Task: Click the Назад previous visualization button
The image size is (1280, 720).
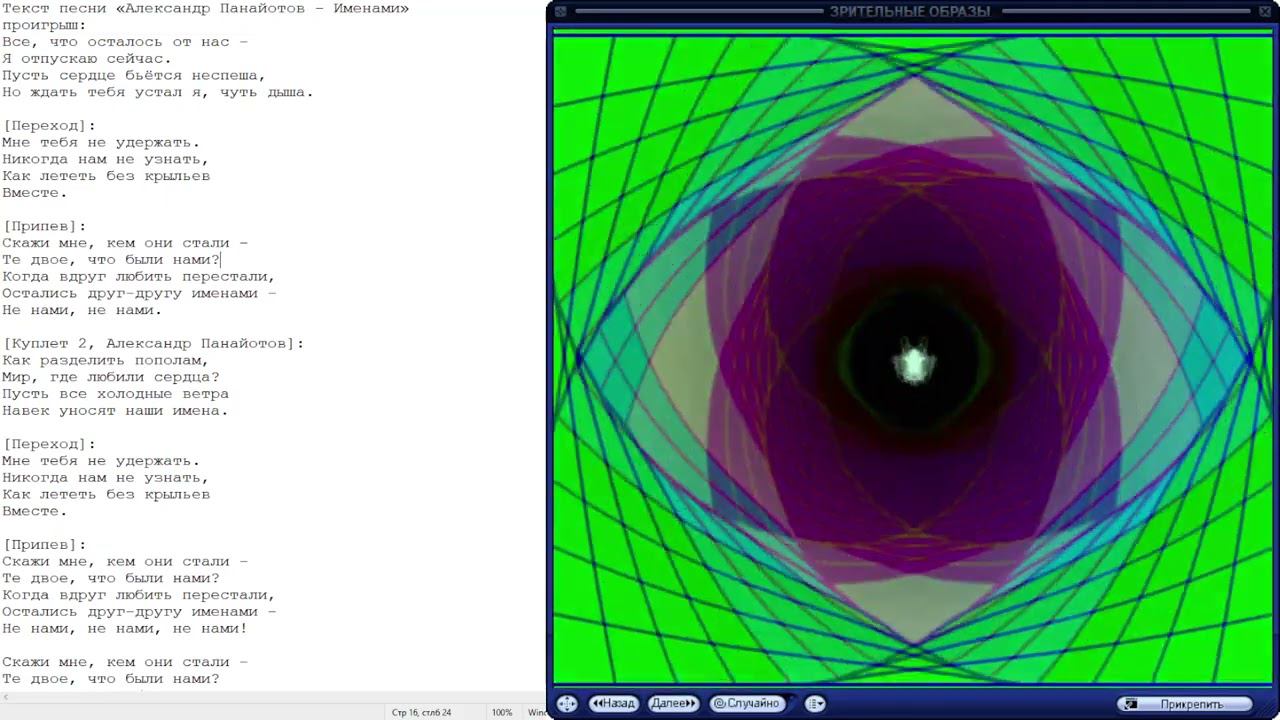Action: click(613, 703)
